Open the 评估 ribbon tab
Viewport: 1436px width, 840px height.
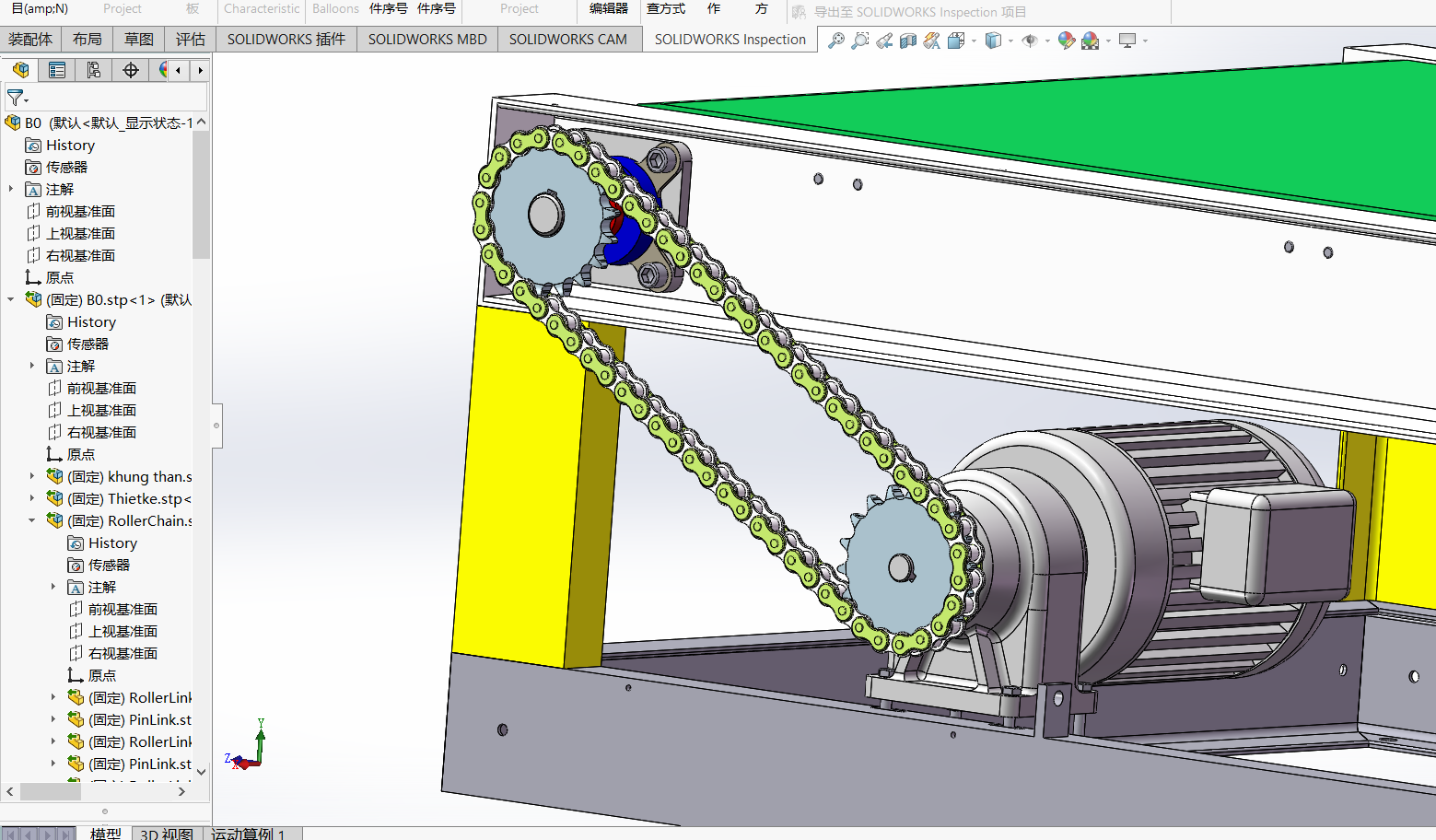pyautogui.click(x=191, y=40)
